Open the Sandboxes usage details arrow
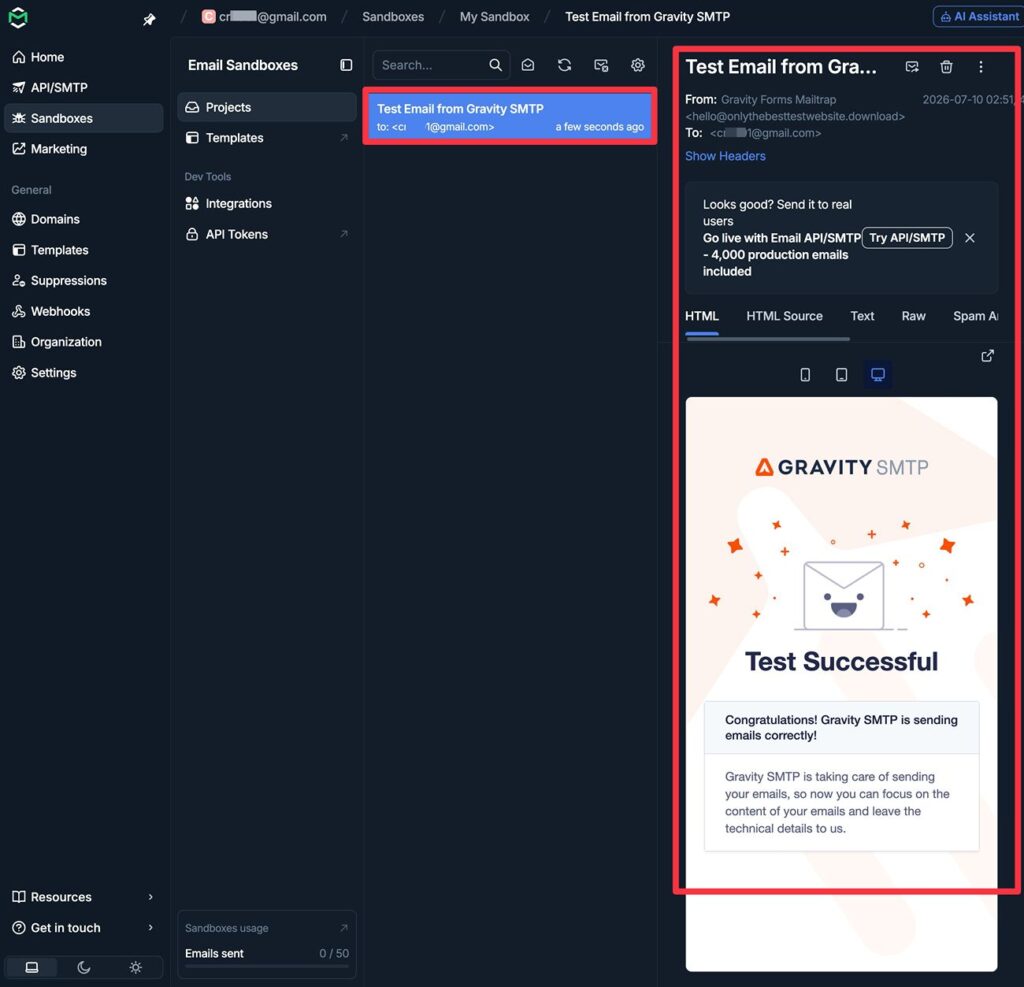Viewport: 1024px width, 987px height. (344, 928)
